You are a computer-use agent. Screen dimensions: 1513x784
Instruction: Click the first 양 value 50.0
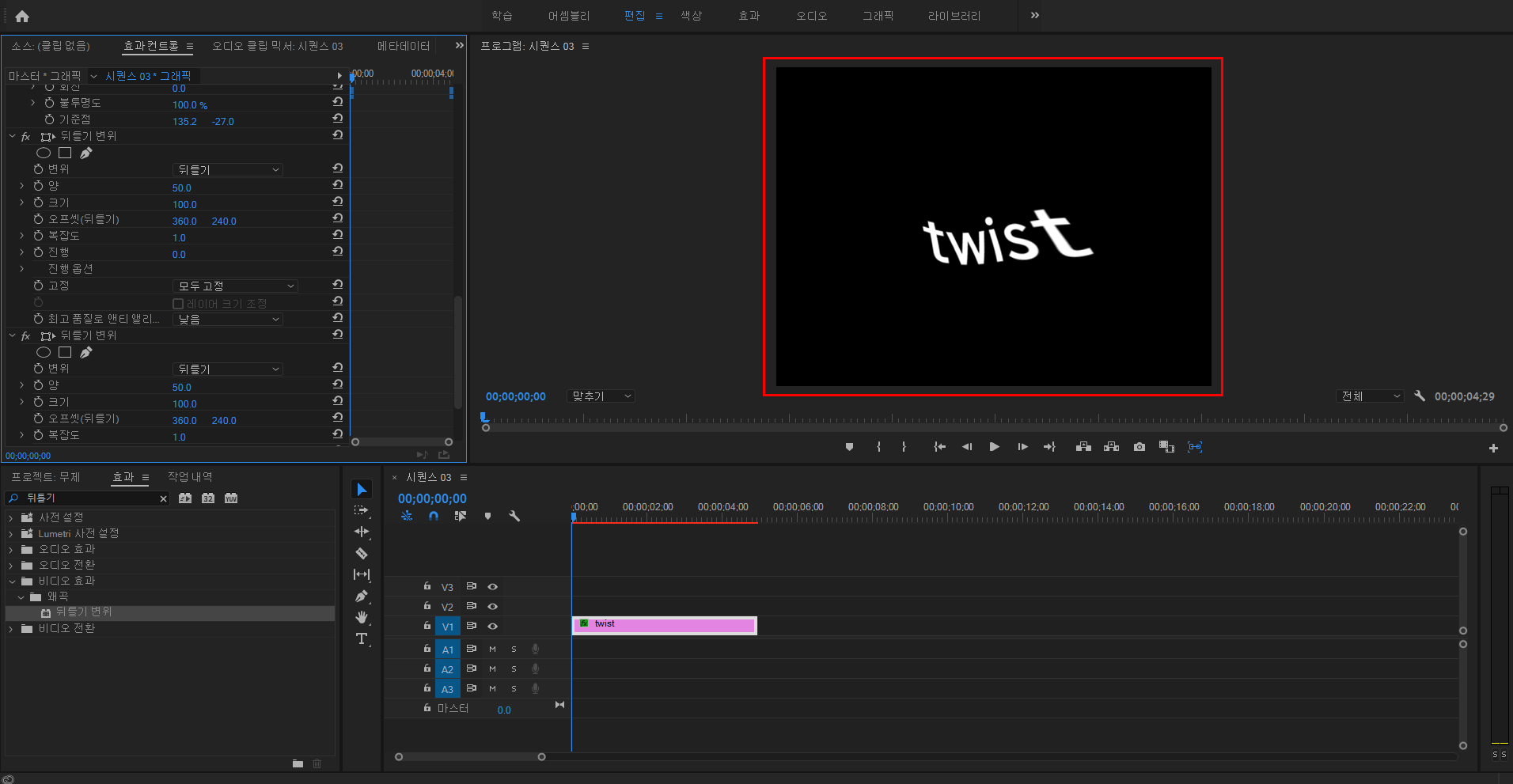coord(182,187)
